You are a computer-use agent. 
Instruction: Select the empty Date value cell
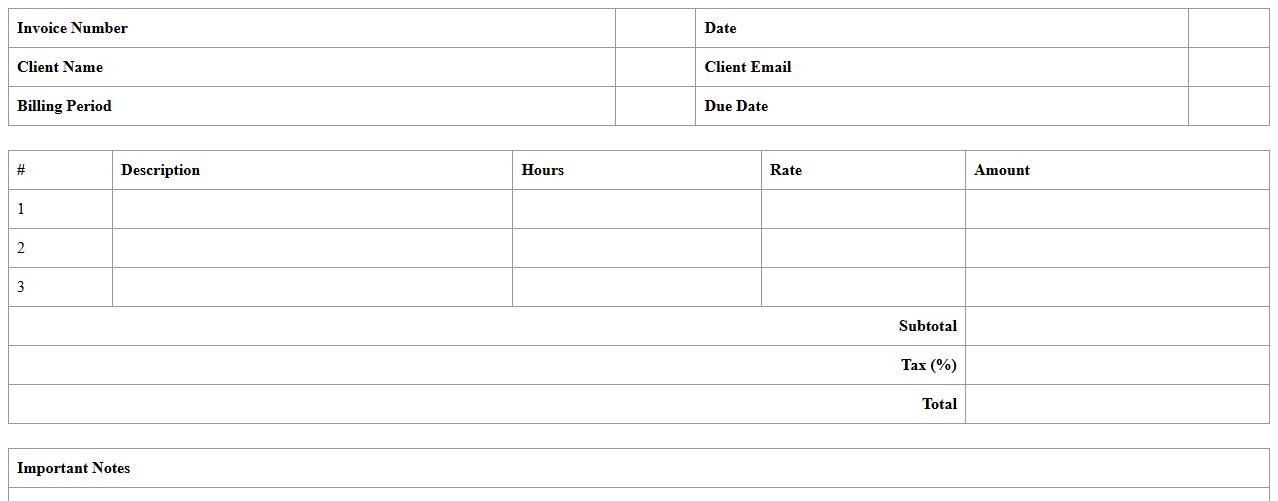[x=1228, y=28]
